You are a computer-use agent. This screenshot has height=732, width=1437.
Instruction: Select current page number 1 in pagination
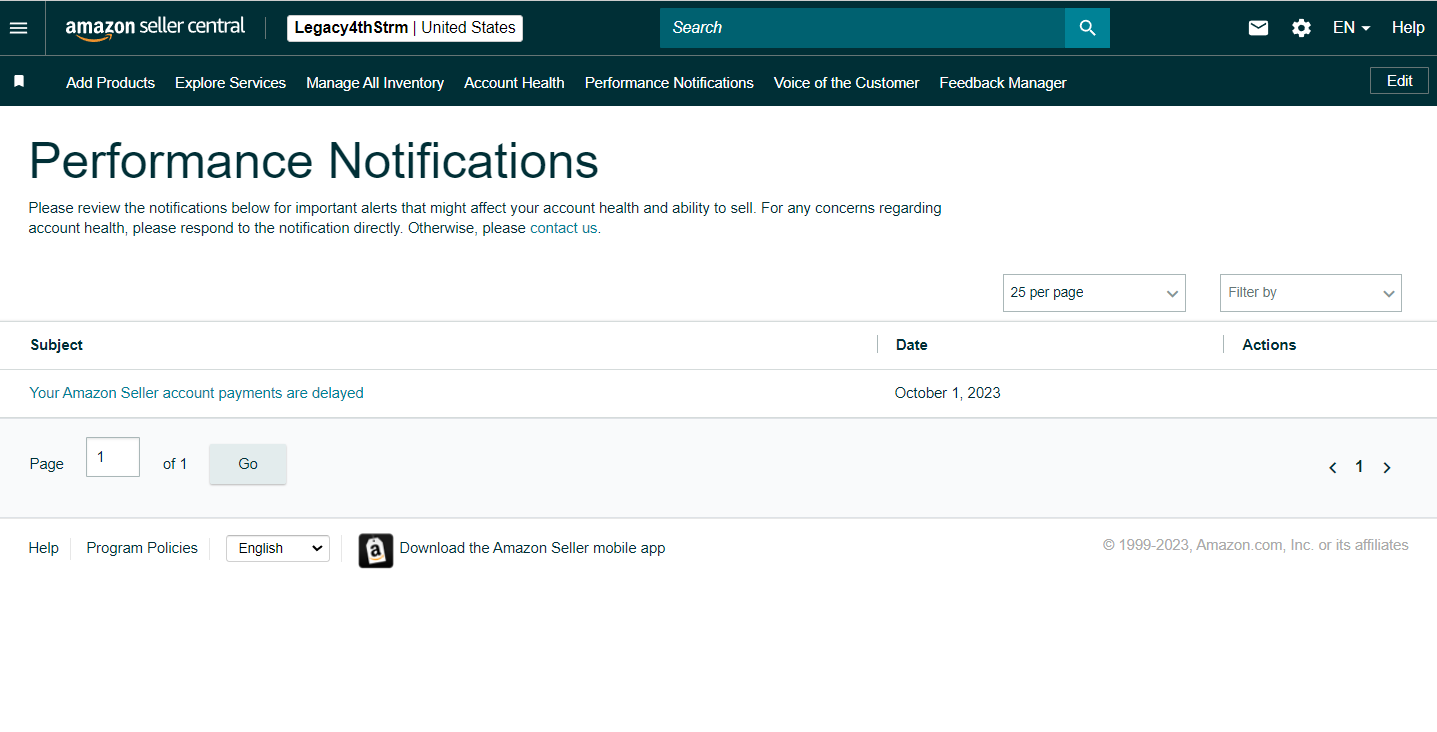tap(1359, 467)
